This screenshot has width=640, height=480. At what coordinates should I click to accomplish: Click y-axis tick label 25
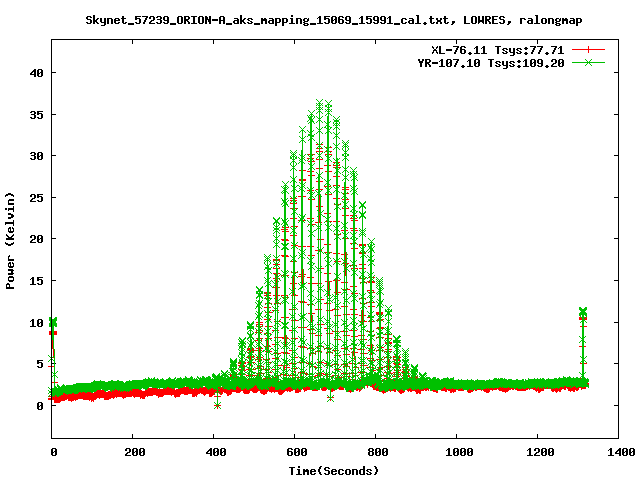click(36, 198)
